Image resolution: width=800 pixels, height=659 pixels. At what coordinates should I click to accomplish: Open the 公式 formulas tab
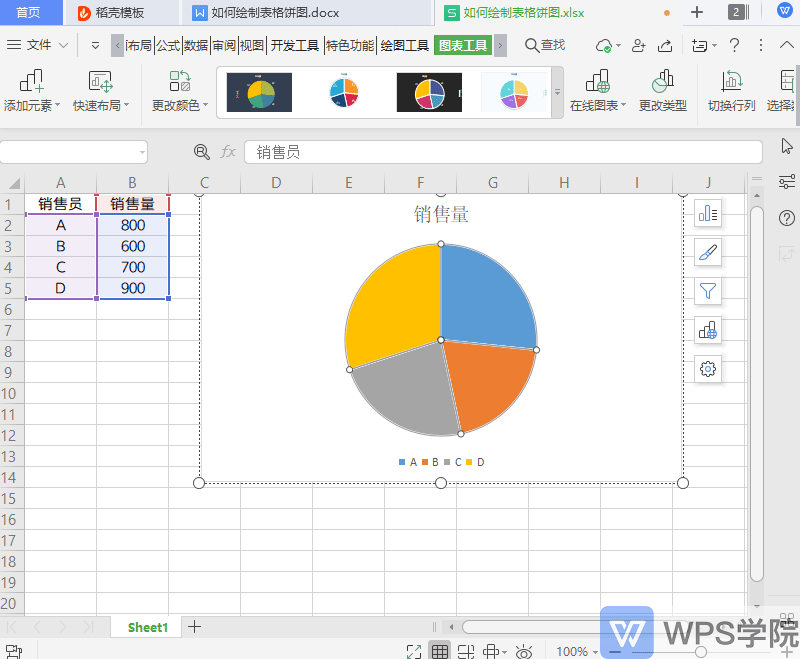click(168, 45)
